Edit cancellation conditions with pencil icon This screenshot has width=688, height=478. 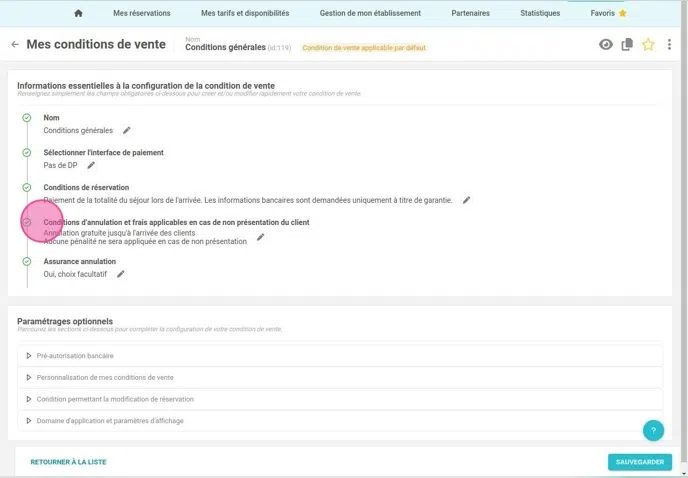(260, 237)
